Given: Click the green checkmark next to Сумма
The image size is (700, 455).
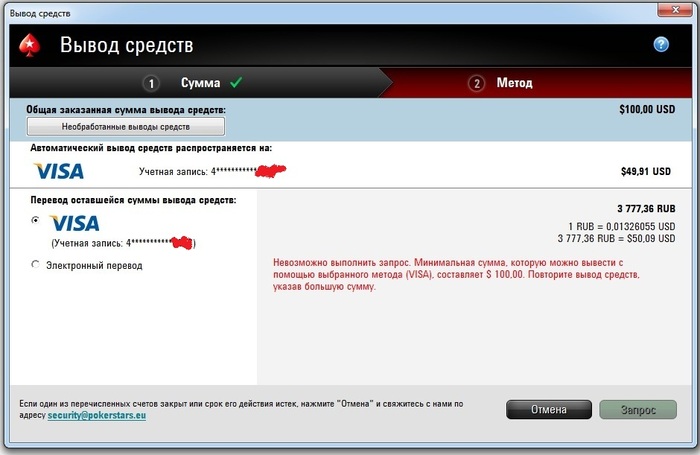Looking at the screenshot, I should pos(236,82).
